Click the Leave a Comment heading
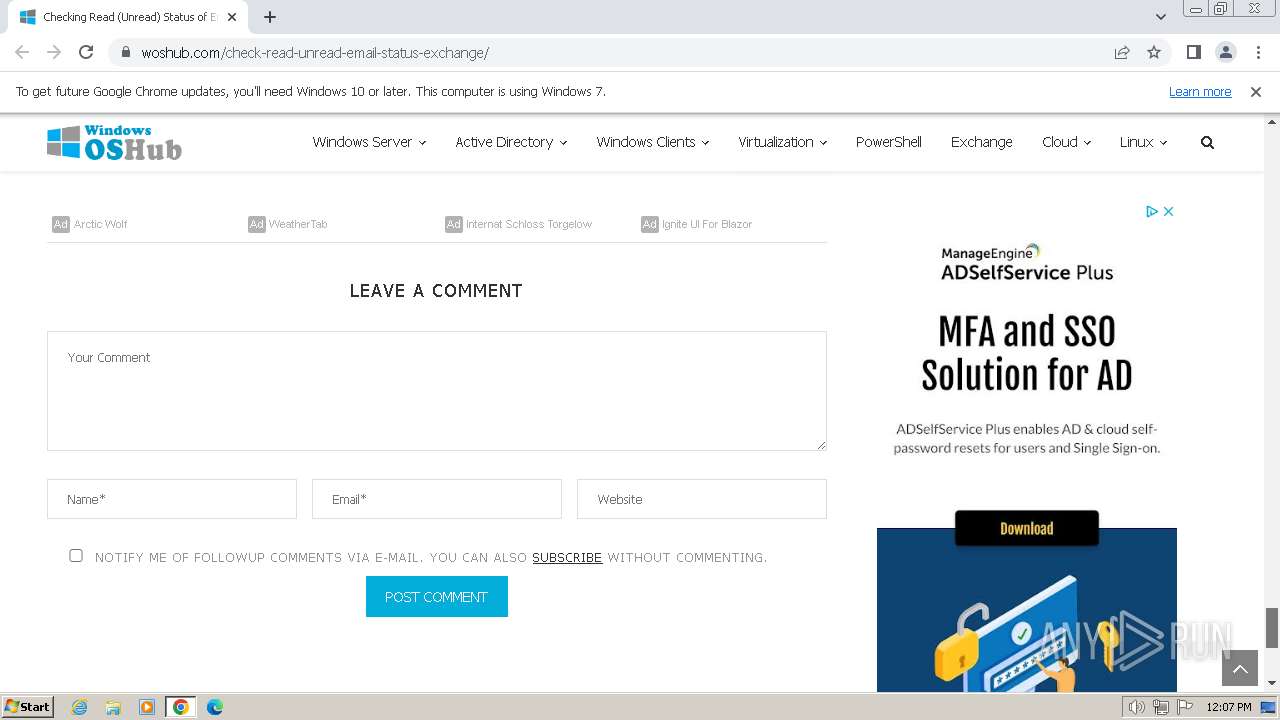Viewport: 1280px width, 720px height. tap(436, 291)
